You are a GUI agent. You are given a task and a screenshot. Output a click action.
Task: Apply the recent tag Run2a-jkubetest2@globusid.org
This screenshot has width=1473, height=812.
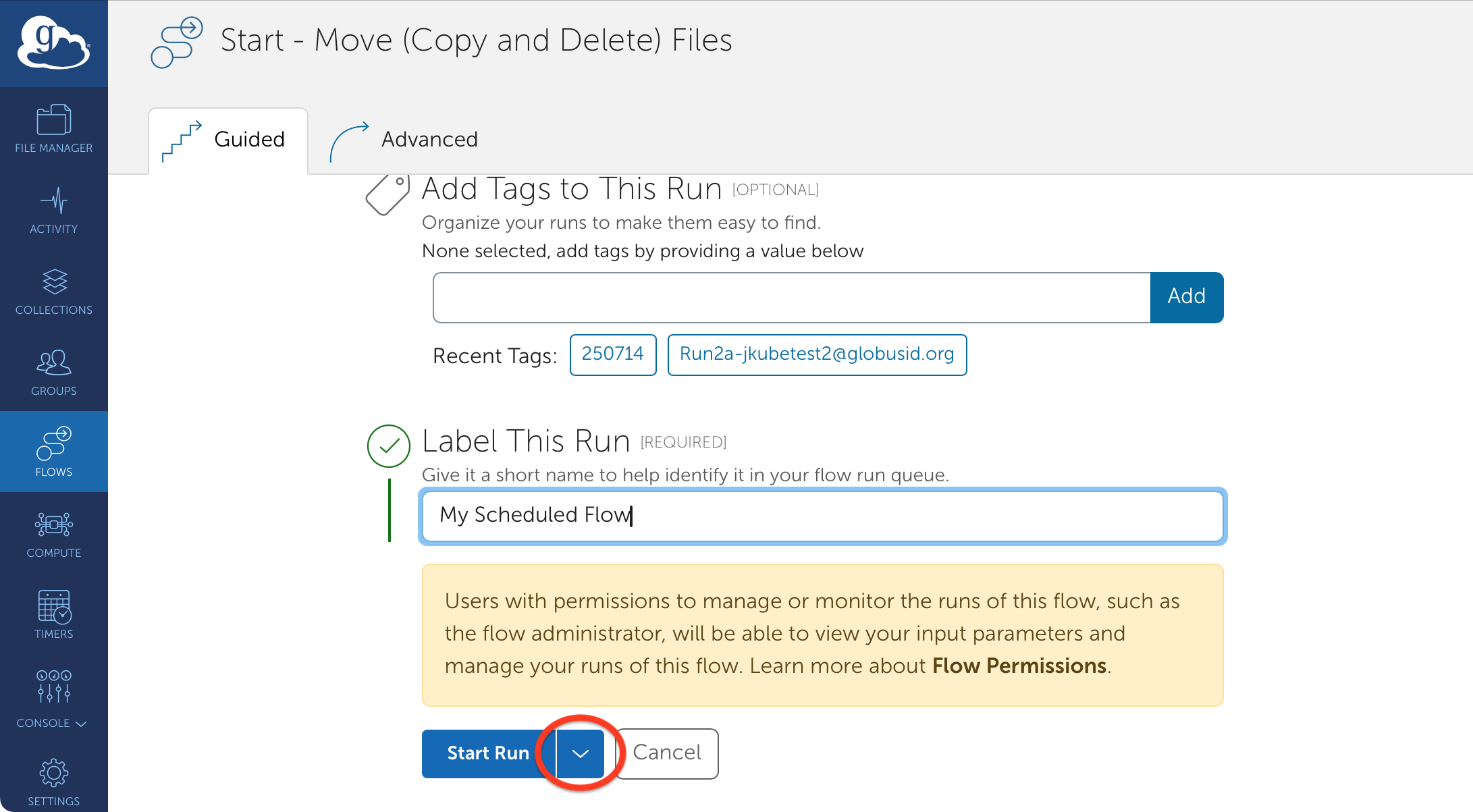click(816, 354)
